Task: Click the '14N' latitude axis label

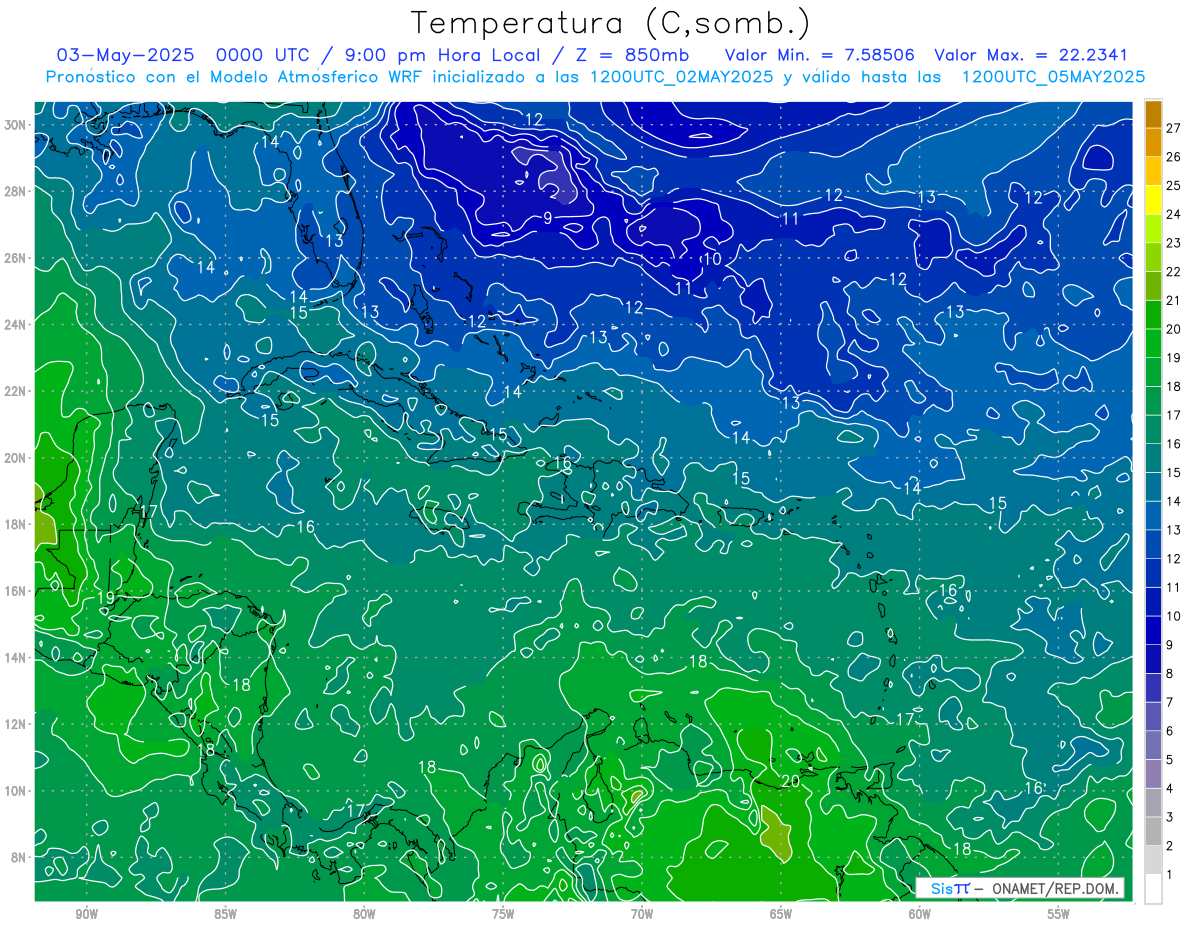Action: click(x=17, y=658)
